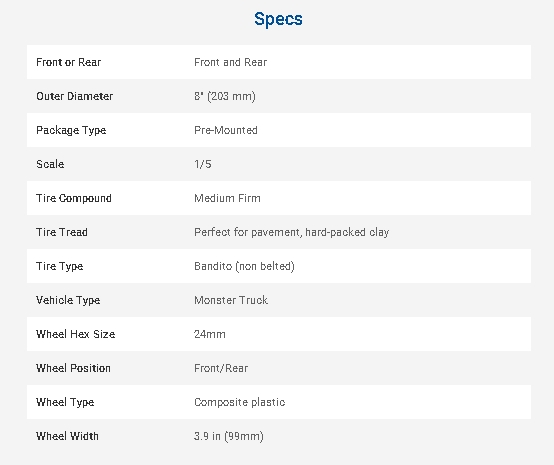Click the Tire Tread label
Screen dimensions: 554x465
(x=62, y=232)
